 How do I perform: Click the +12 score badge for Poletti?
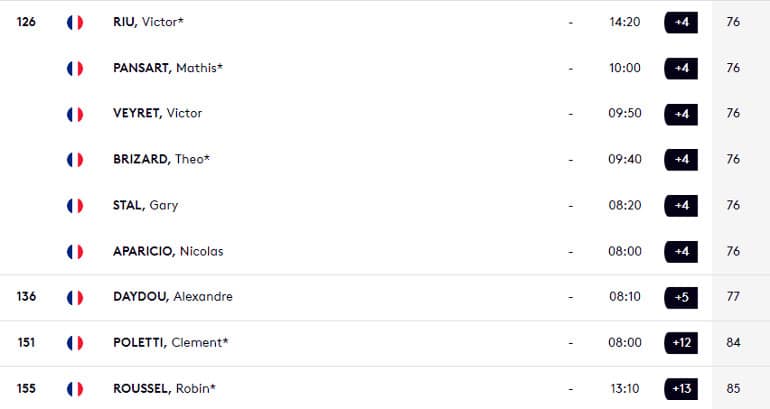pyautogui.click(x=681, y=343)
